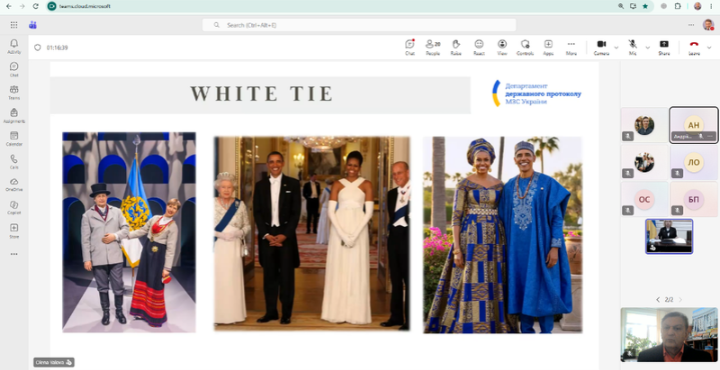Open the React emoji menu
The image size is (720, 370).
pos(479,47)
